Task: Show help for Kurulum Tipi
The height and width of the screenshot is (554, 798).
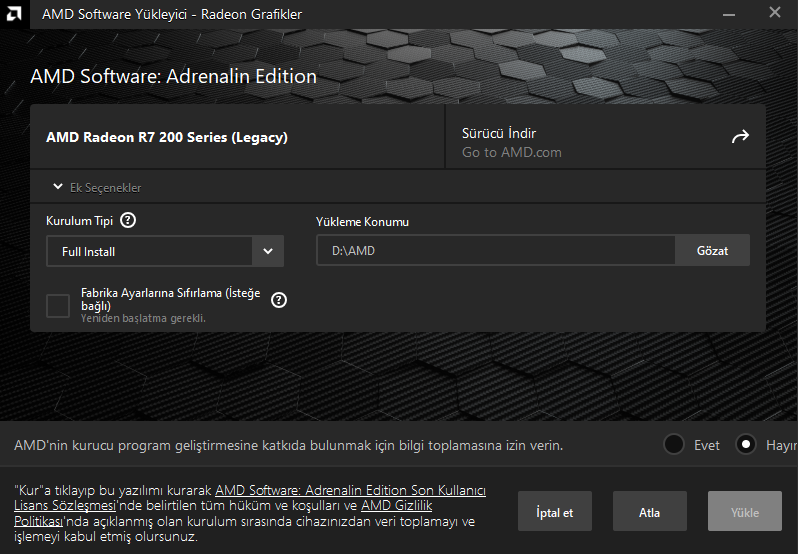Action: click(128, 220)
